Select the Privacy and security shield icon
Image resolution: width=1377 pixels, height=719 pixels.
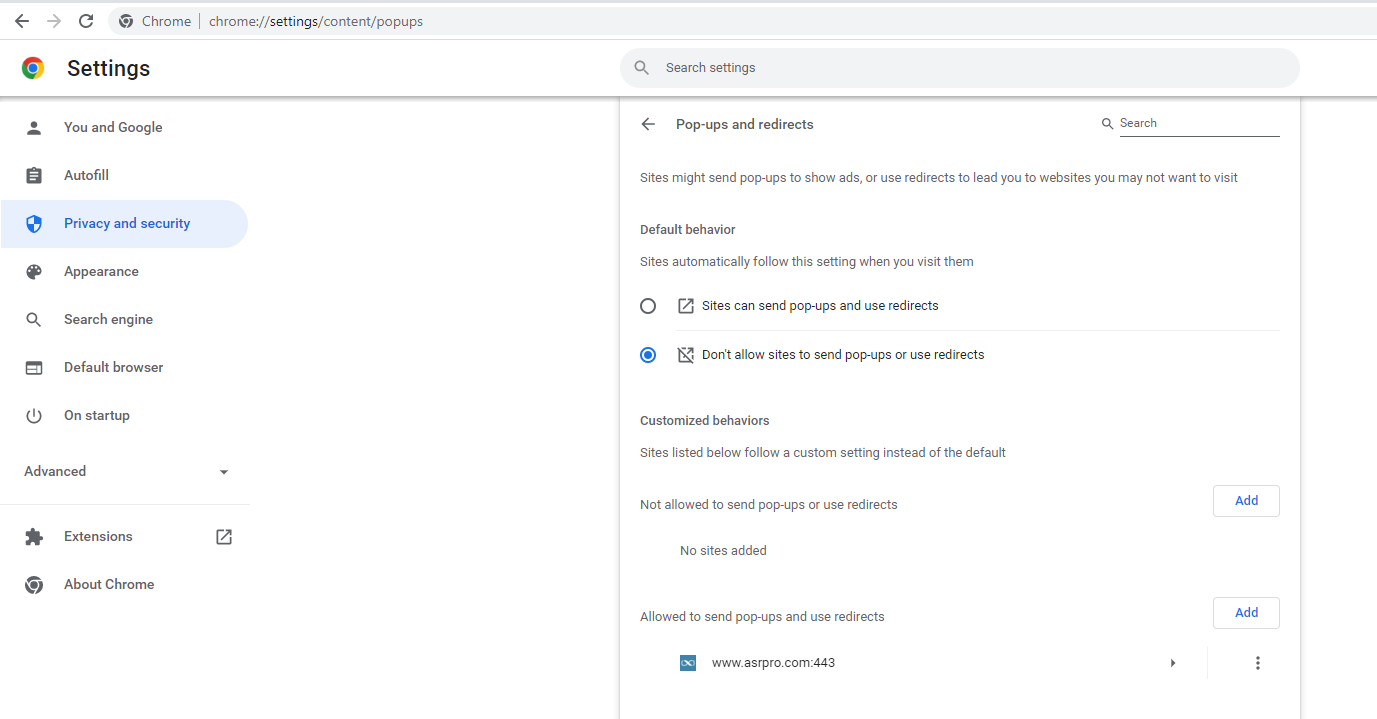tap(34, 223)
